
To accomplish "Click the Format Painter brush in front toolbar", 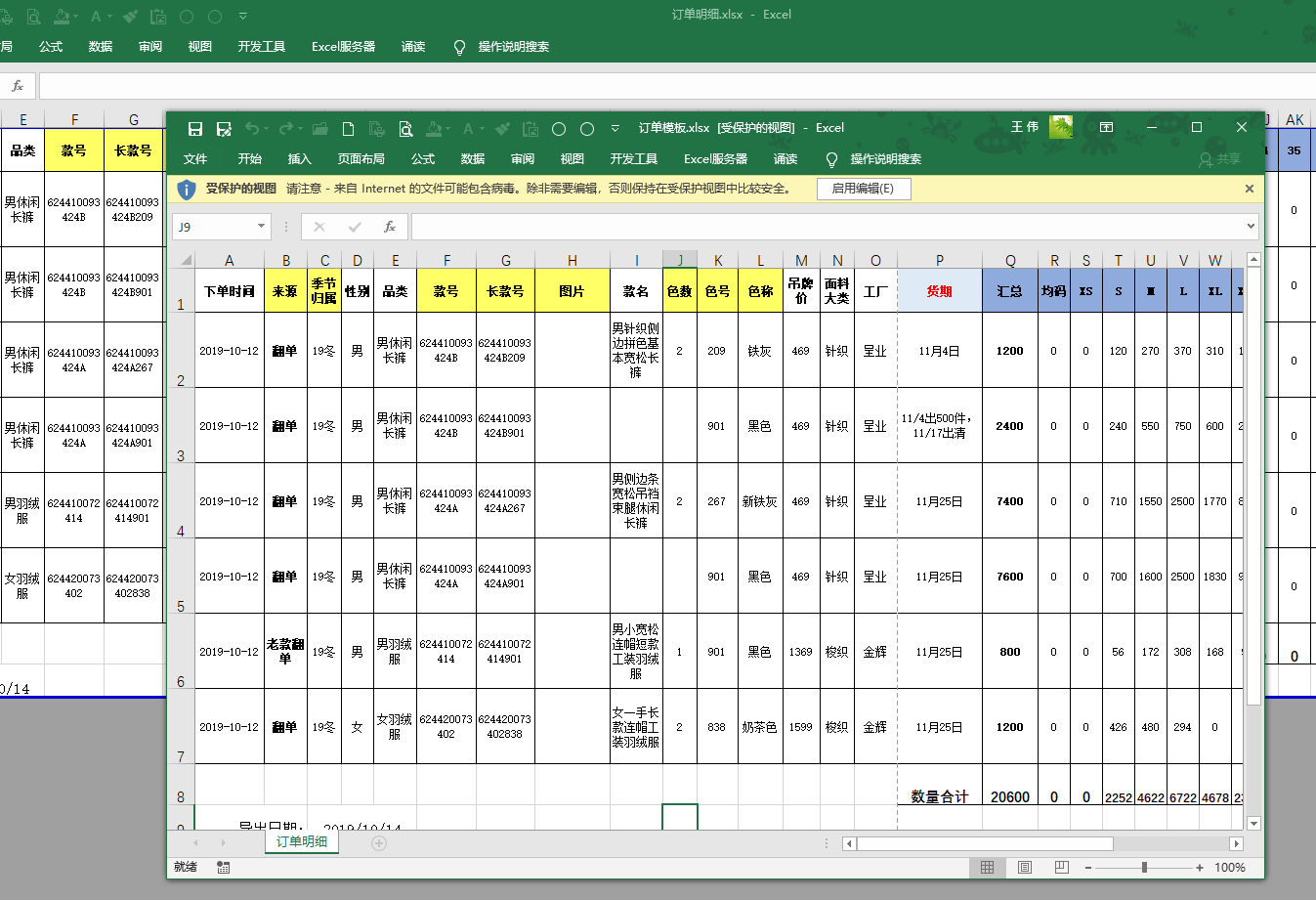I will [x=502, y=128].
